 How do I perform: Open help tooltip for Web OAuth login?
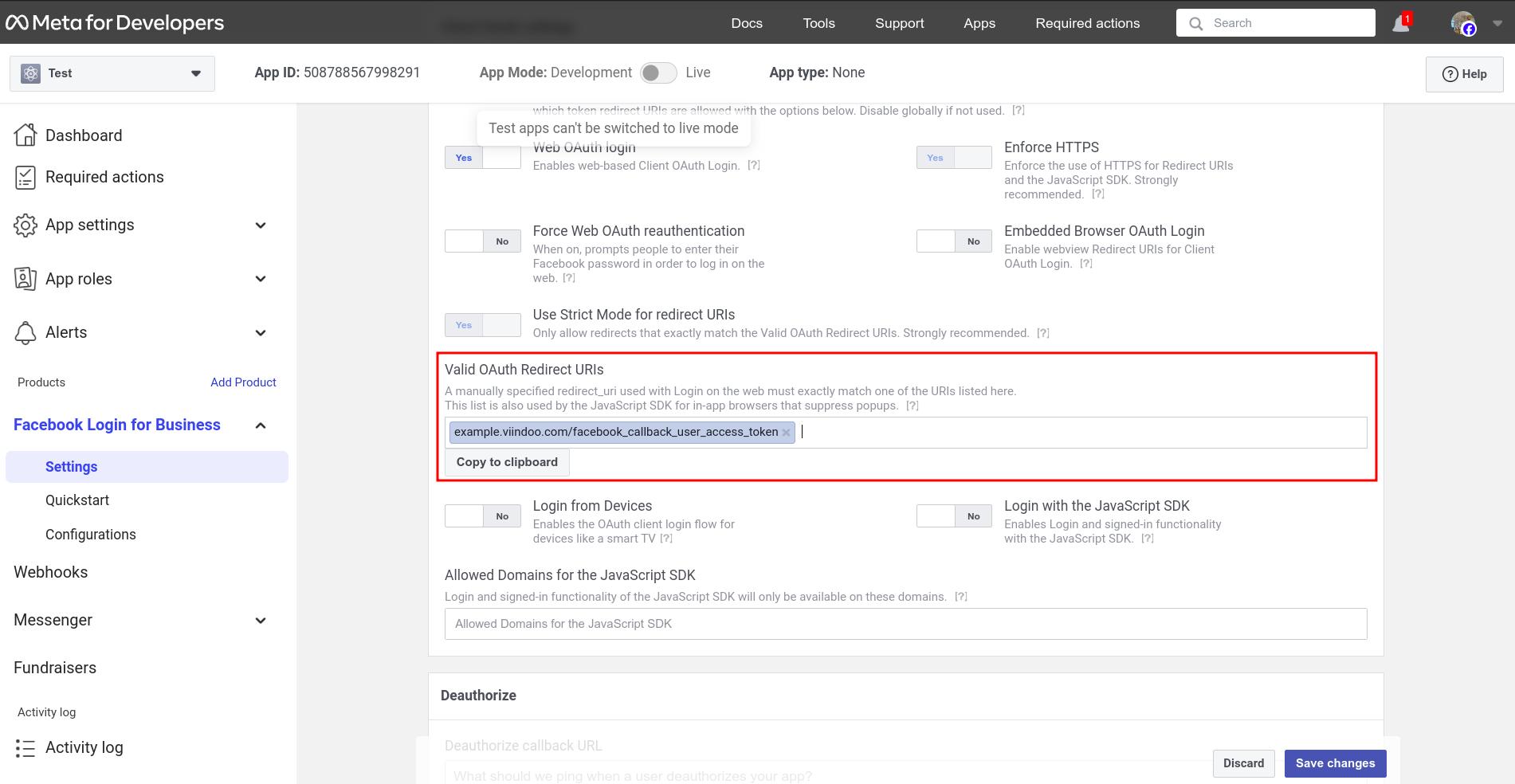click(x=753, y=166)
